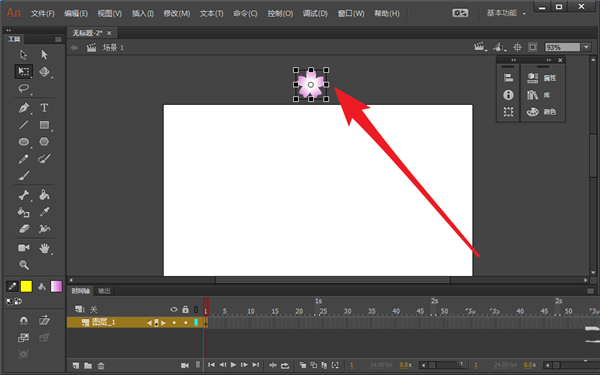Toggle all layers outline mode icon
600x375 pixels.
196,309
